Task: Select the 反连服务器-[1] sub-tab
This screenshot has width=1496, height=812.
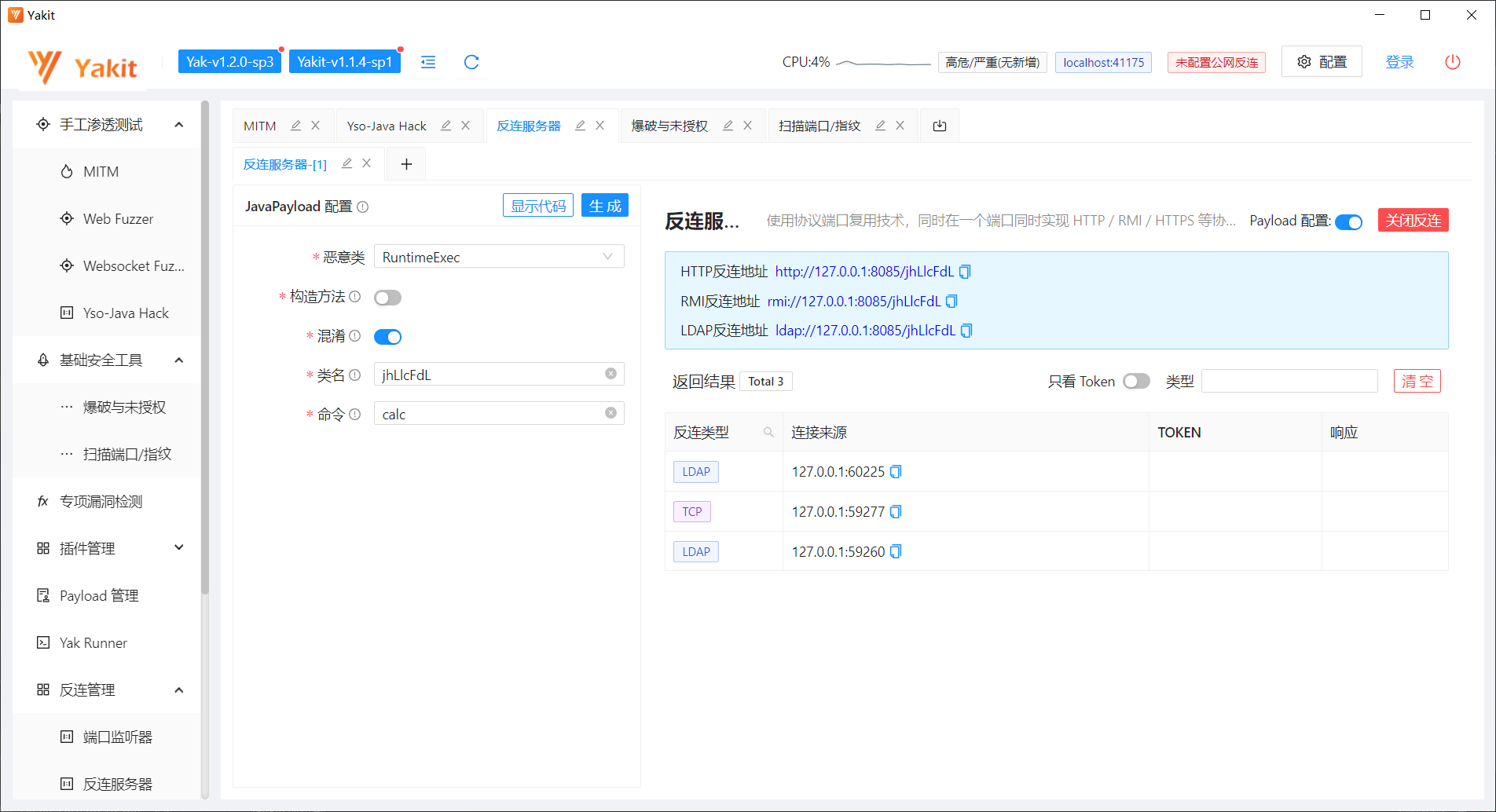Action: click(x=284, y=164)
